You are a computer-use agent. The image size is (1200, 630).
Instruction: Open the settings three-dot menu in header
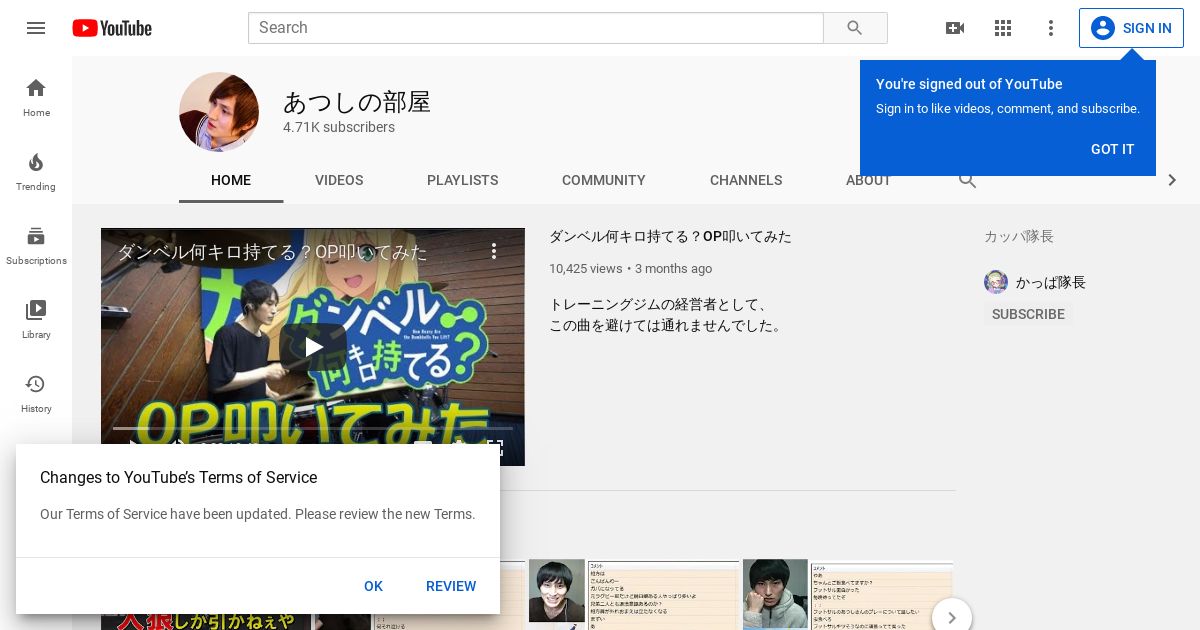1051,28
